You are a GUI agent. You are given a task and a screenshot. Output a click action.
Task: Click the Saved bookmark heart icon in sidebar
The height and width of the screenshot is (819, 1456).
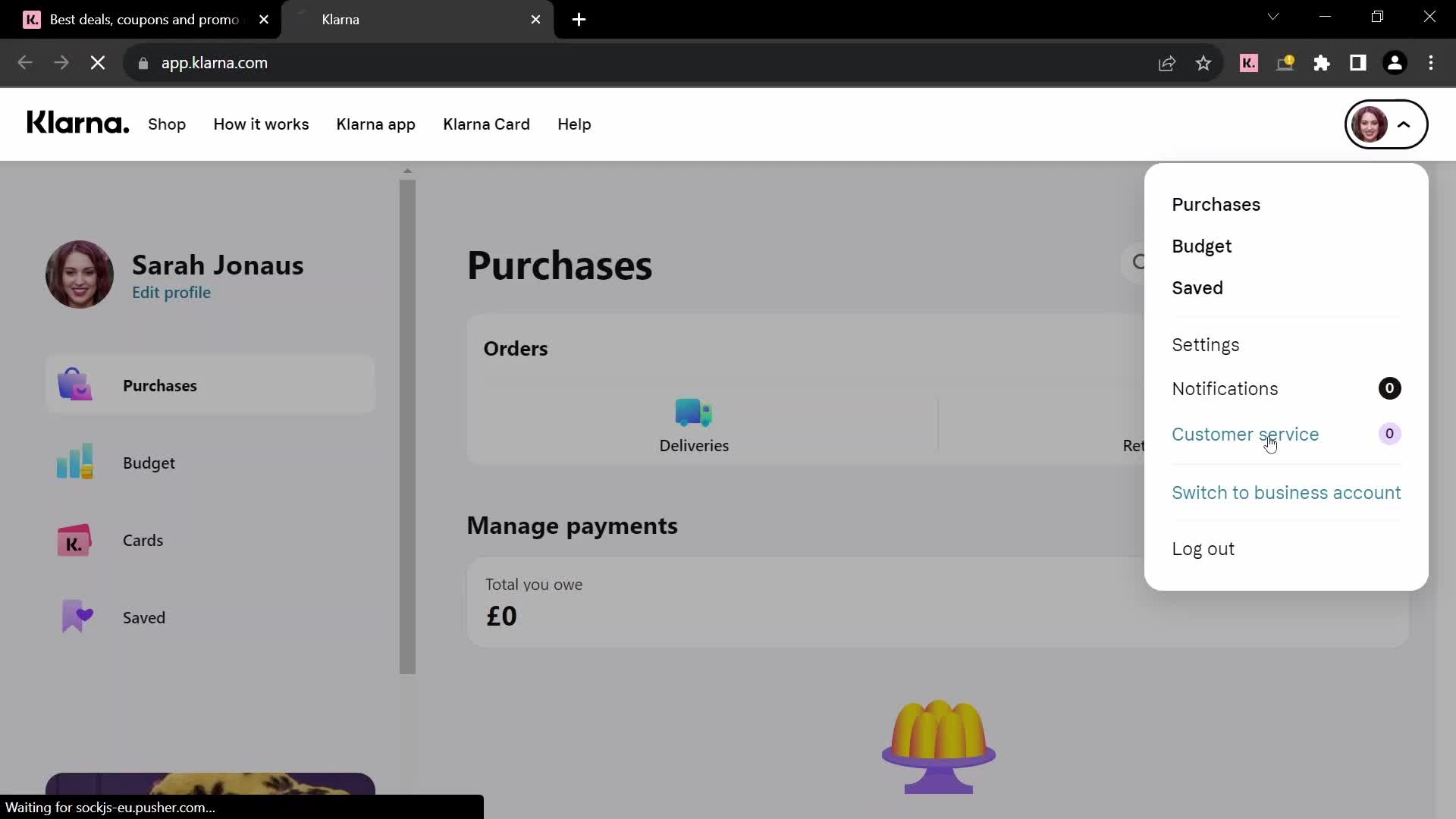pyautogui.click(x=77, y=617)
